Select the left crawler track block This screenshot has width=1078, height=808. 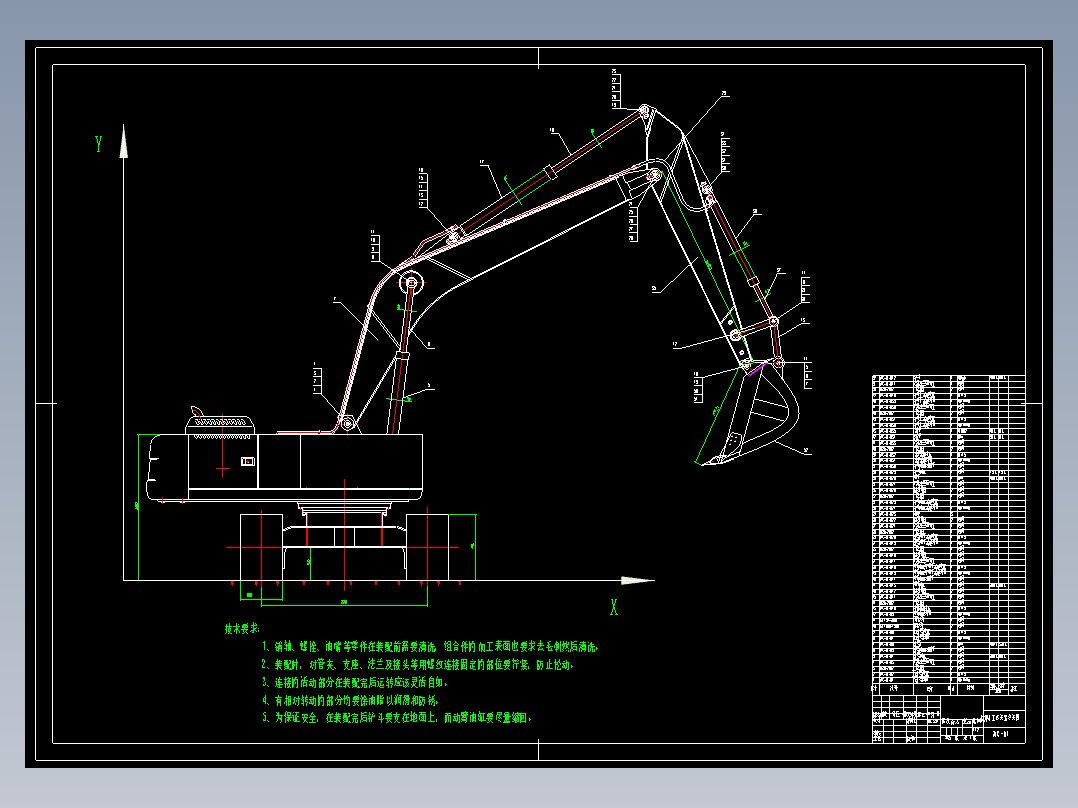click(261, 547)
